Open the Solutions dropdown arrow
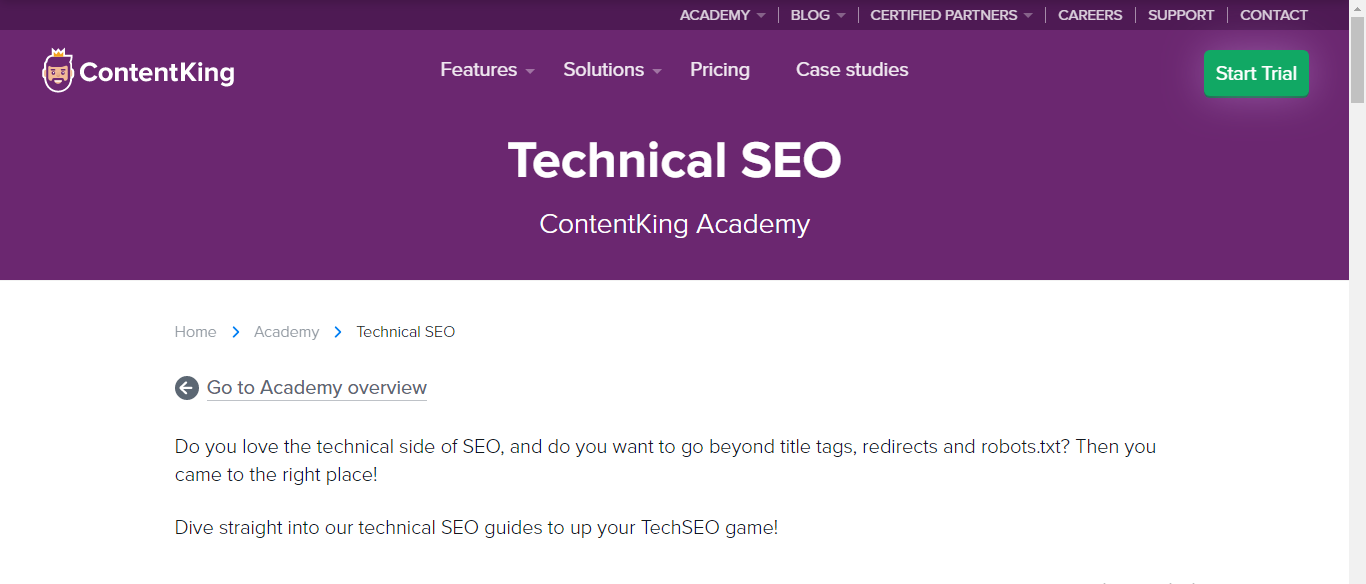The height and width of the screenshot is (584, 1366). pyautogui.click(x=657, y=72)
